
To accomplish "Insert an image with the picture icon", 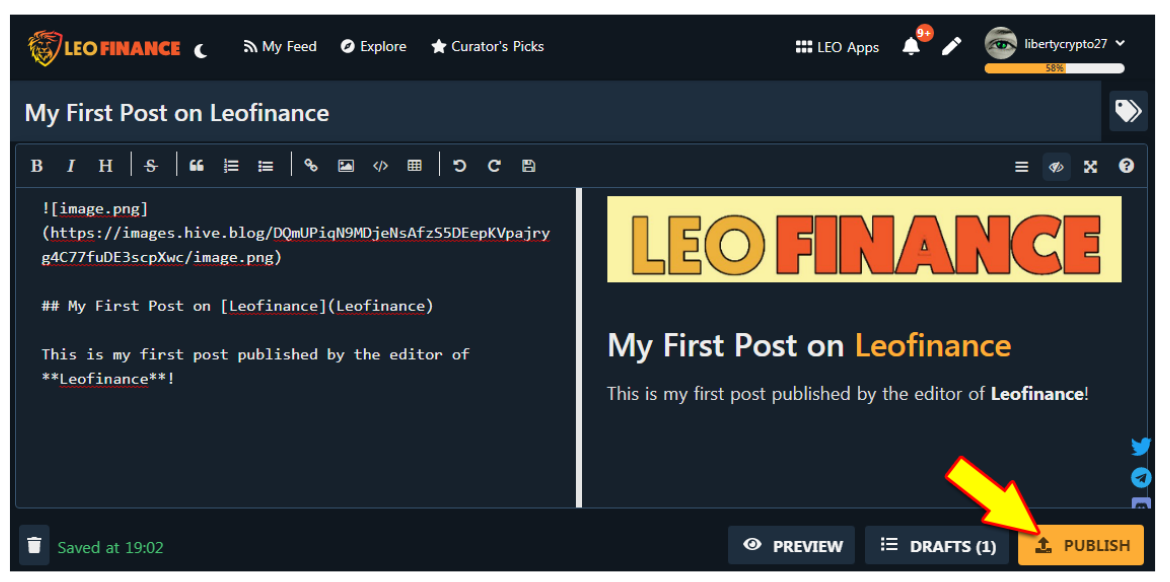I will point(345,166).
